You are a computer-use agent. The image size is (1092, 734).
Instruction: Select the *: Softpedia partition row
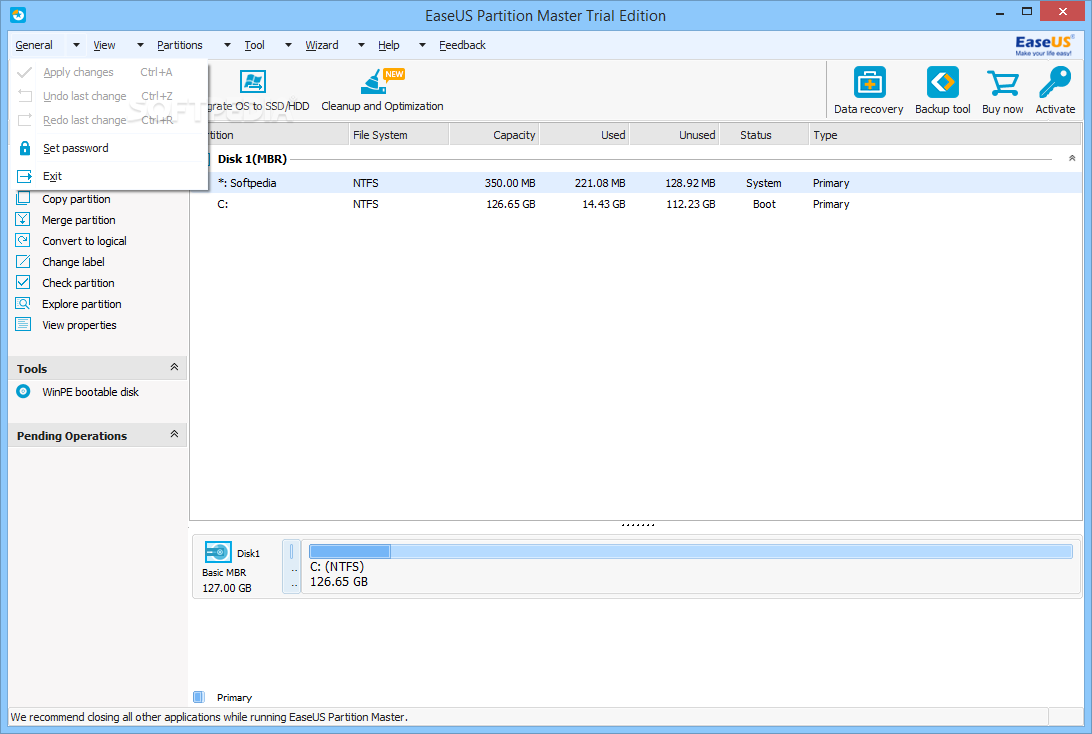[636, 183]
